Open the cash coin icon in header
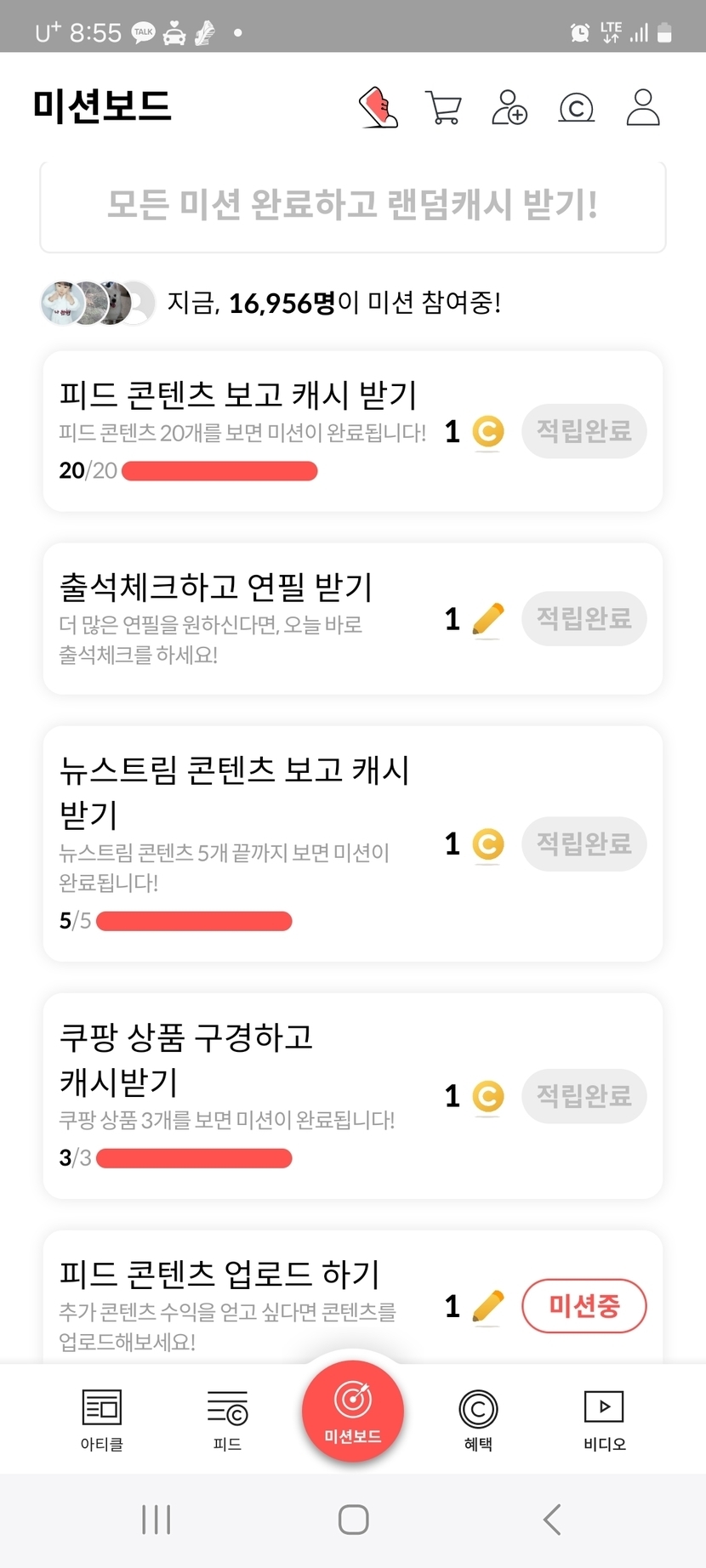This screenshot has width=706, height=1568. point(576,108)
